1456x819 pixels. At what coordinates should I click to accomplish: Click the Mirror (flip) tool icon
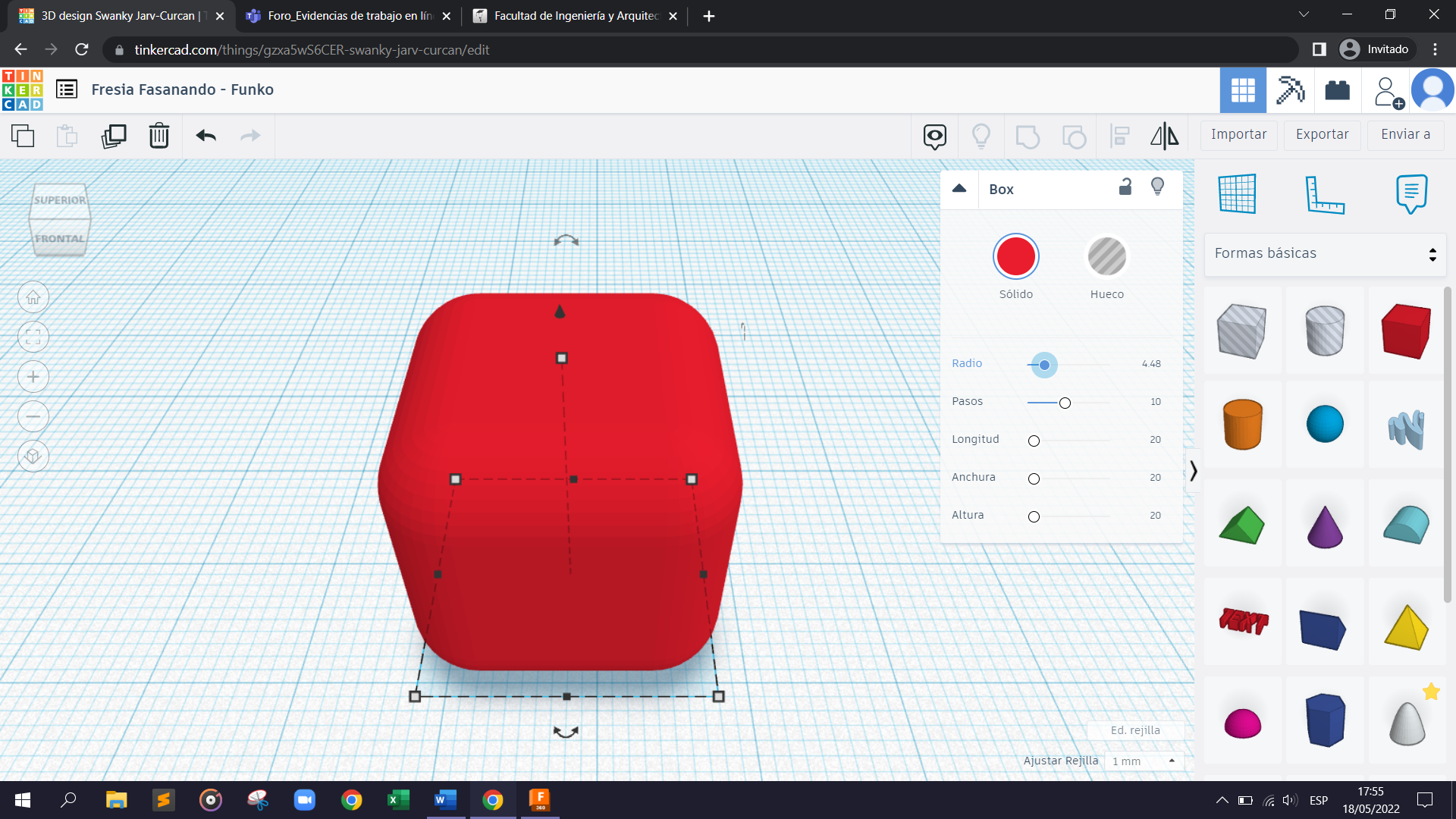(1164, 136)
